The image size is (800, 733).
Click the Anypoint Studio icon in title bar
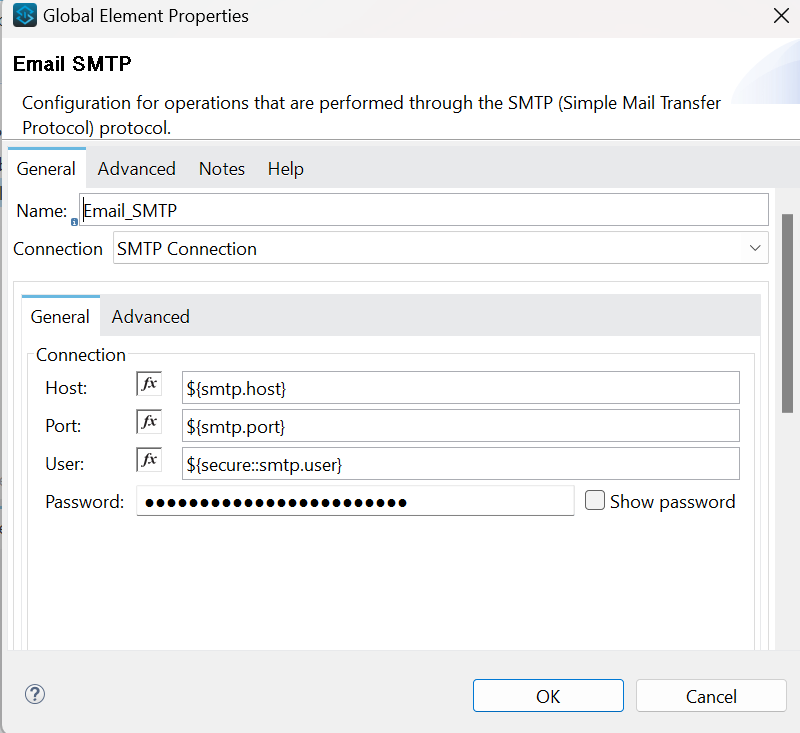click(x=25, y=16)
